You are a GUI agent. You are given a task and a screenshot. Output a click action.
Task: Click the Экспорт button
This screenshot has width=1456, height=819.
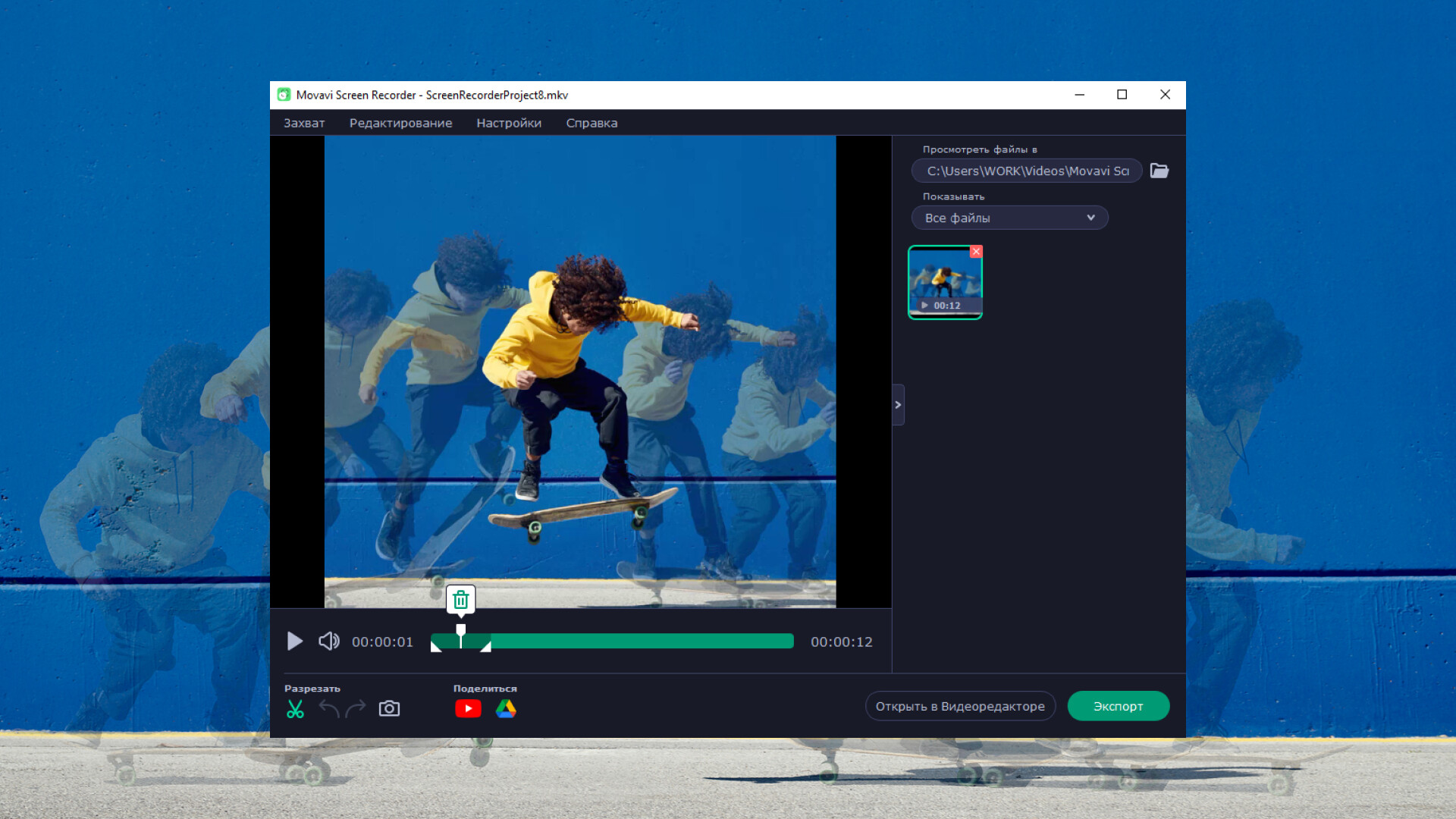(x=1118, y=706)
